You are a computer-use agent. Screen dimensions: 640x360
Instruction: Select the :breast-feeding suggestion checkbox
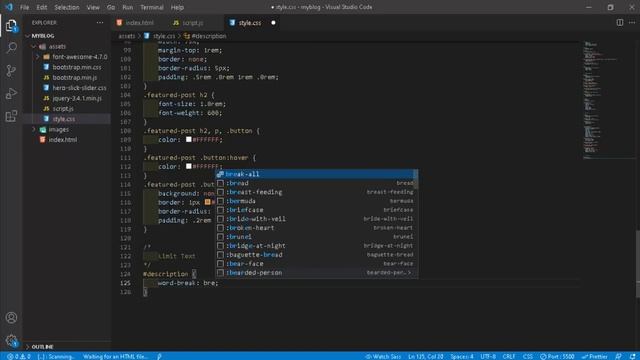(x=220, y=192)
